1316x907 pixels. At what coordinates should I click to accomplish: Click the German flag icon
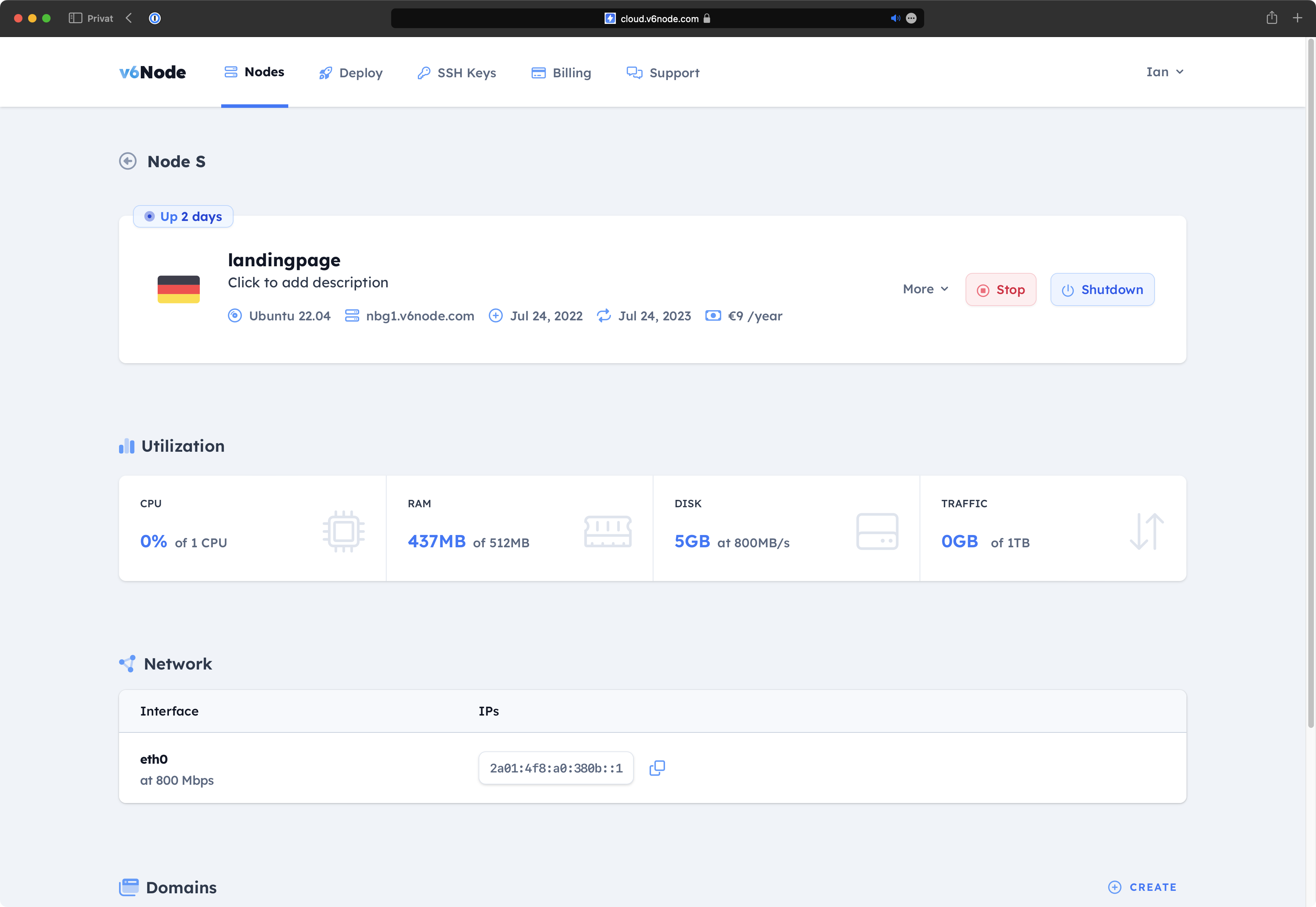click(x=178, y=289)
